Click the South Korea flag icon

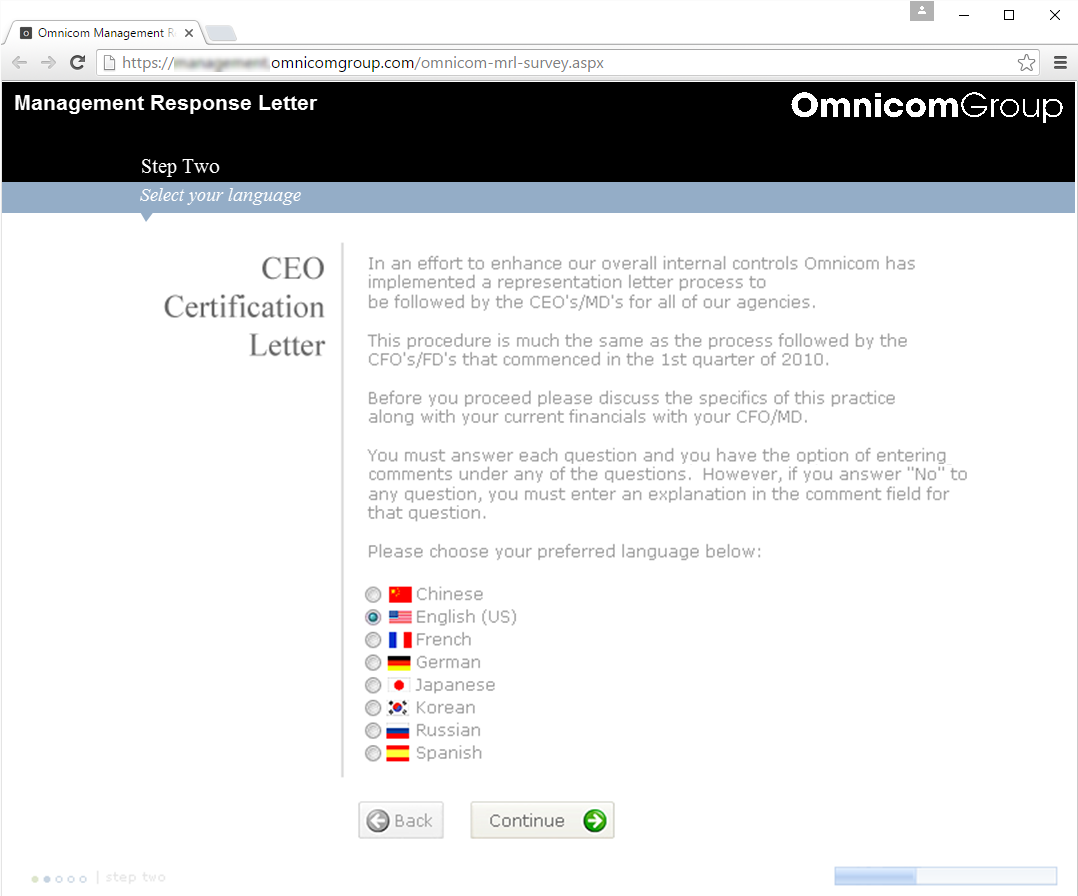click(397, 708)
